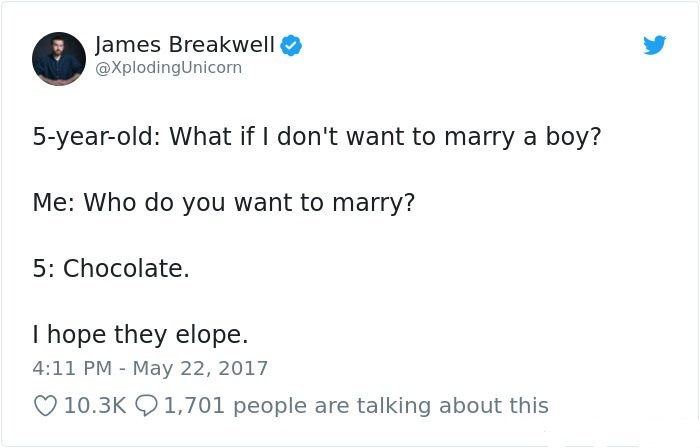Image resolution: width=700 pixels, height=448 pixels.
Task: Open "people are talking about this" link
Action: (x=391, y=406)
